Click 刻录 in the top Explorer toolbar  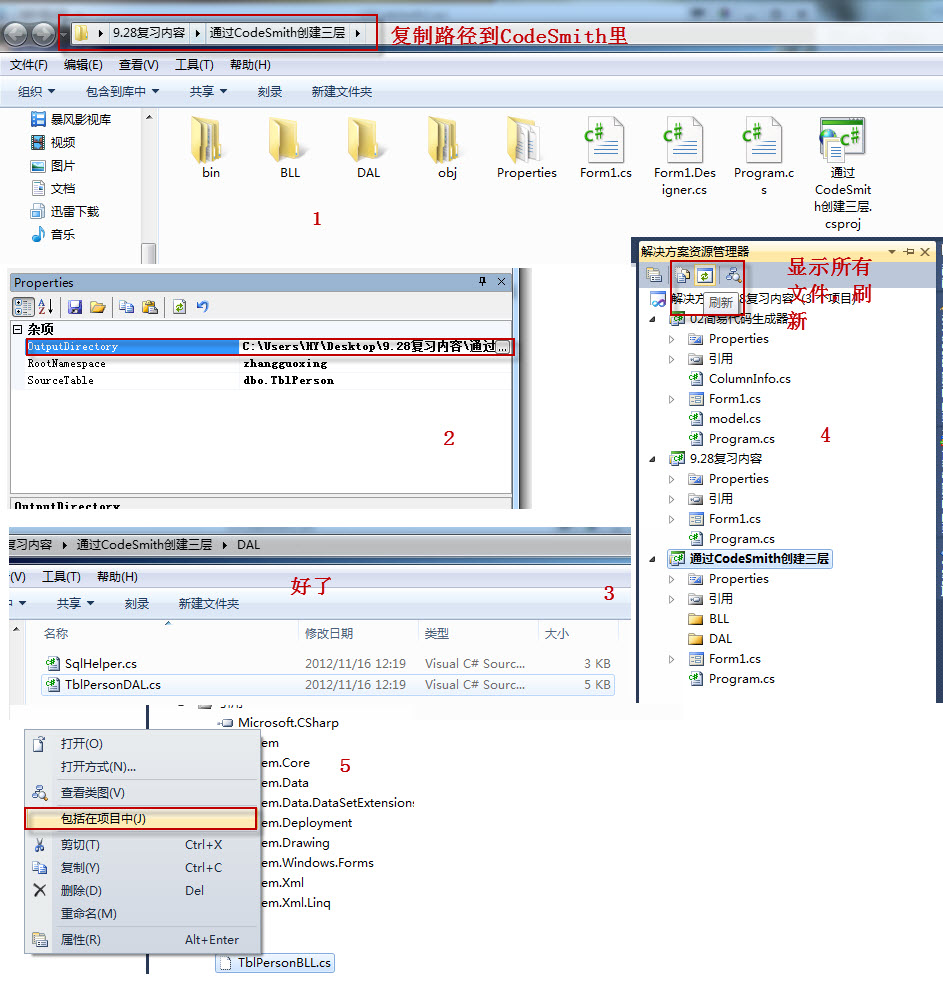270,92
